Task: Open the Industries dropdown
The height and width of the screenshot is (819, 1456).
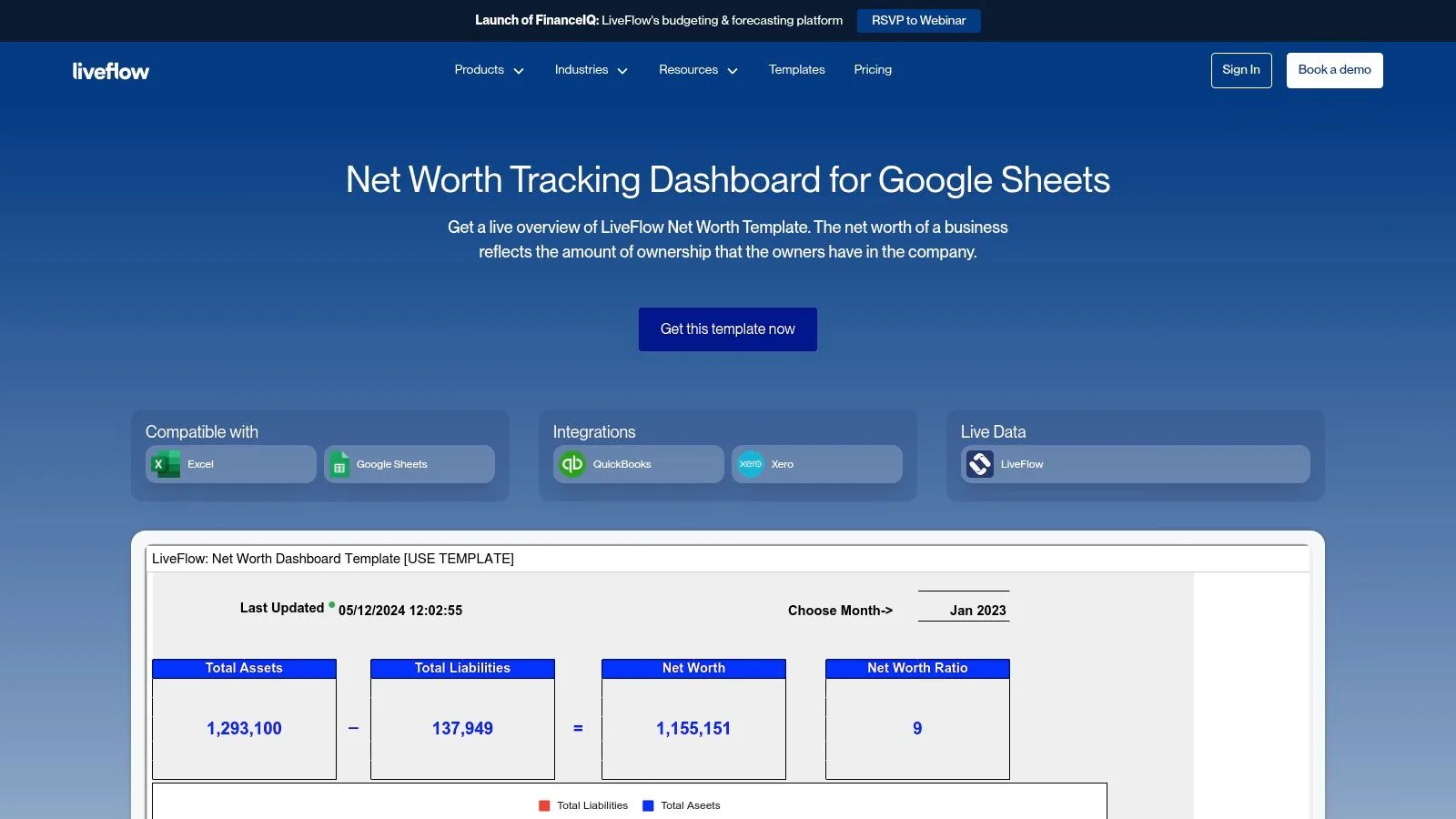Action: tap(591, 70)
